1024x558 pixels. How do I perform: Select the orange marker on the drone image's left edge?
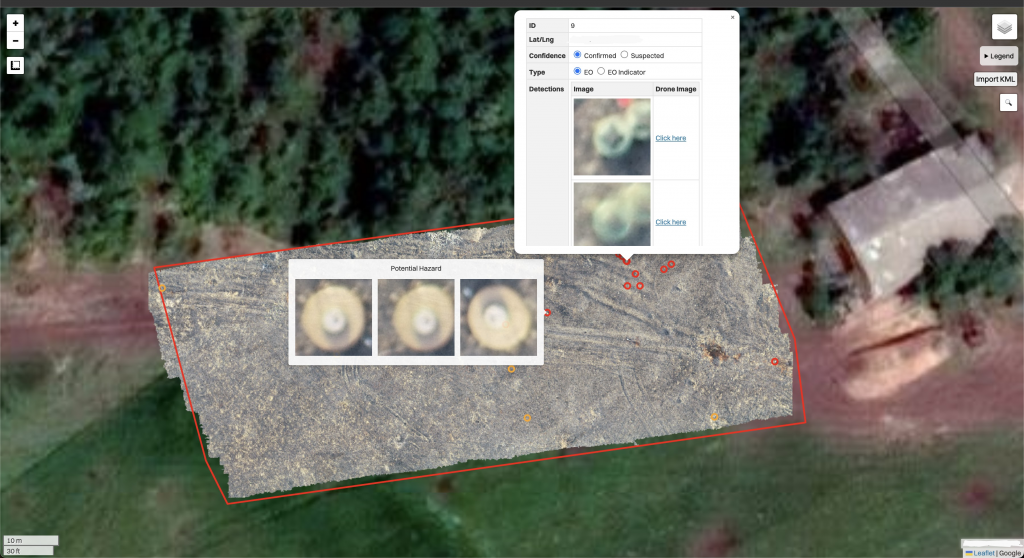click(x=162, y=288)
